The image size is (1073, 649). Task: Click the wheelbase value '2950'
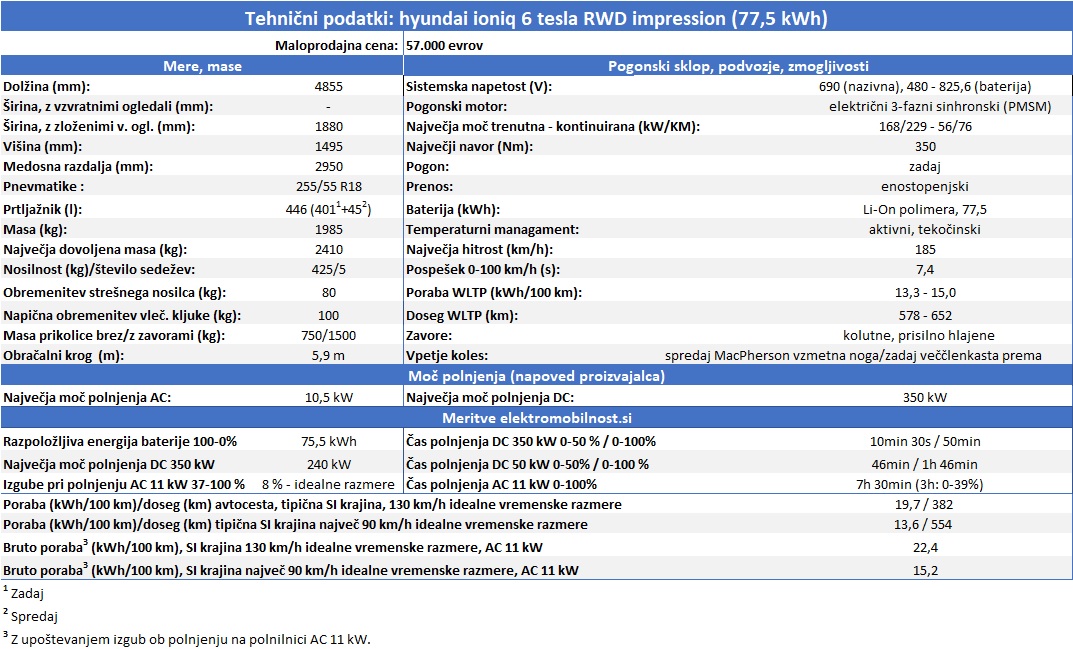328,166
